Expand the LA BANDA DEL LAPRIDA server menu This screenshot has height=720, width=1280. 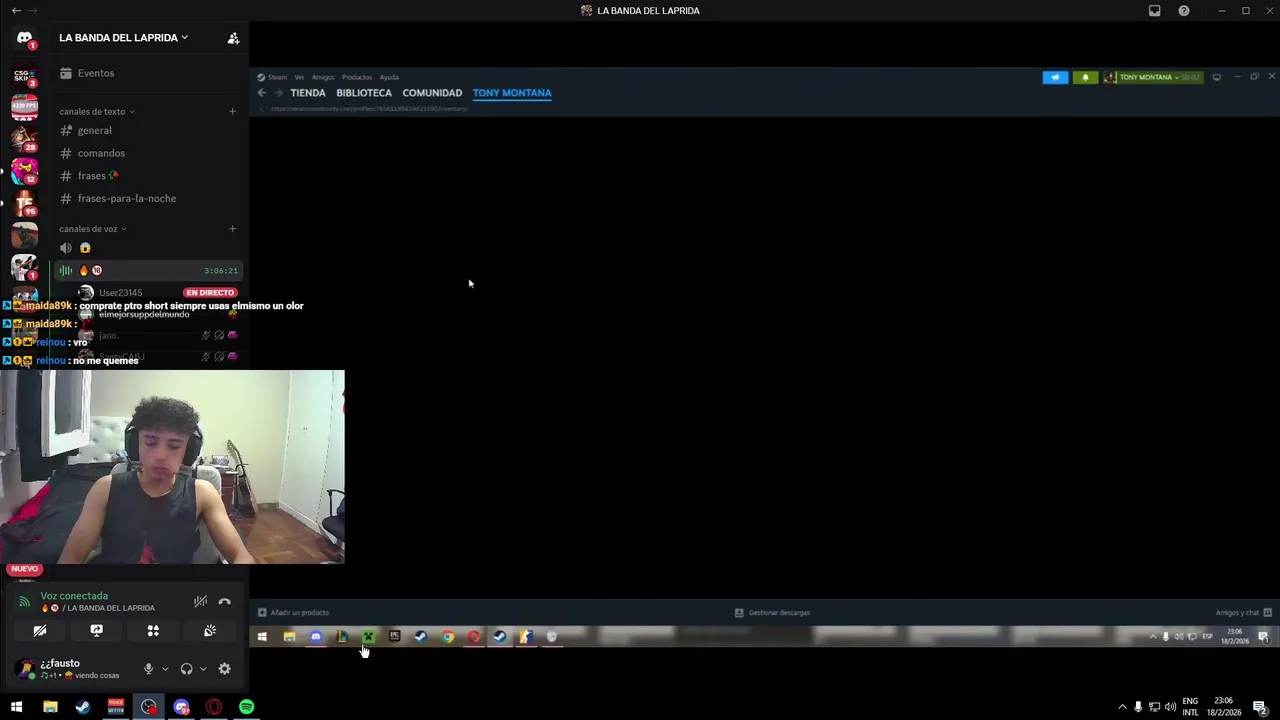[123, 38]
